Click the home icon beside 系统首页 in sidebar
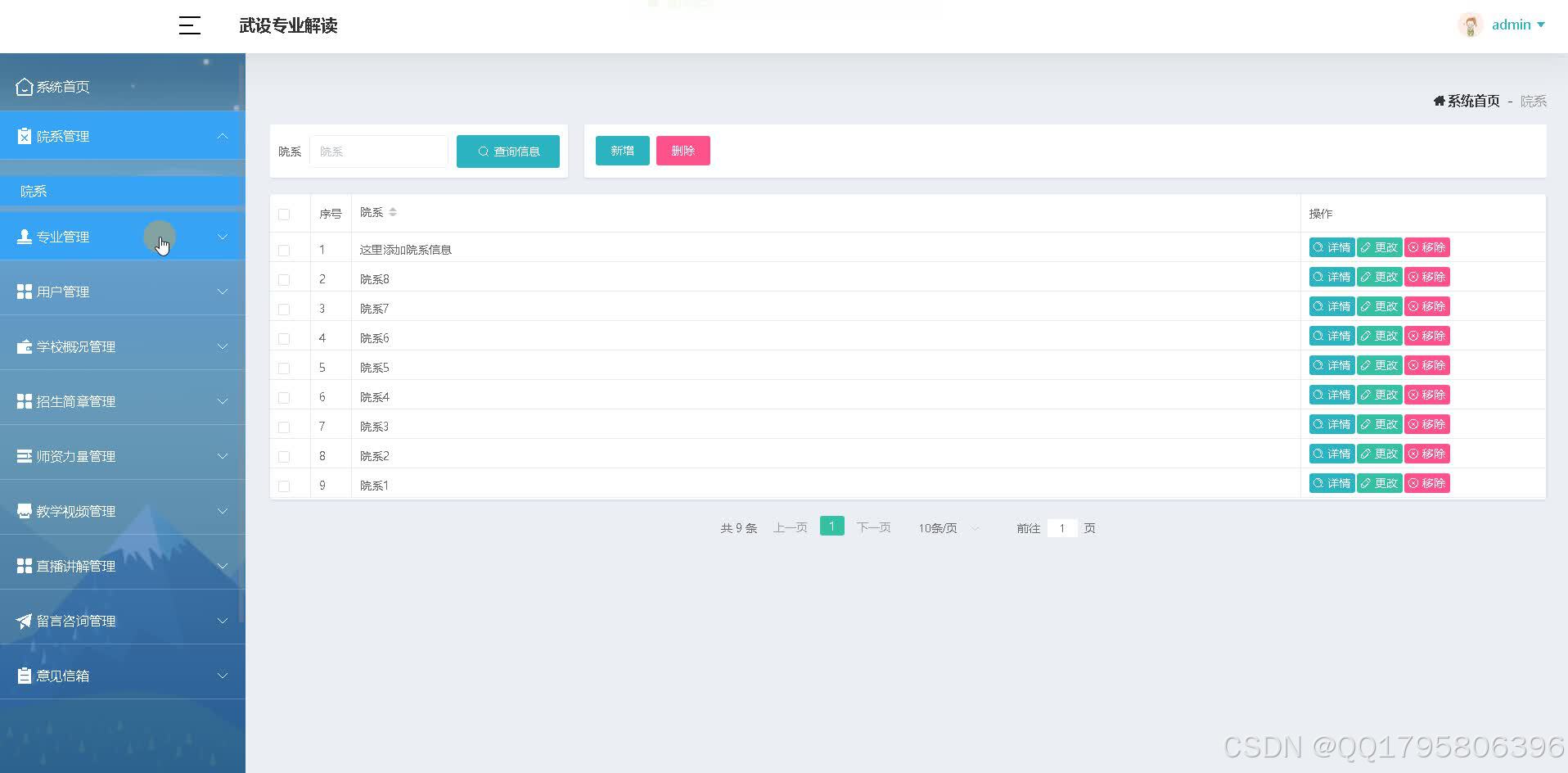The image size is (1568, 773). pyautogui.click(x=25, y=86)
